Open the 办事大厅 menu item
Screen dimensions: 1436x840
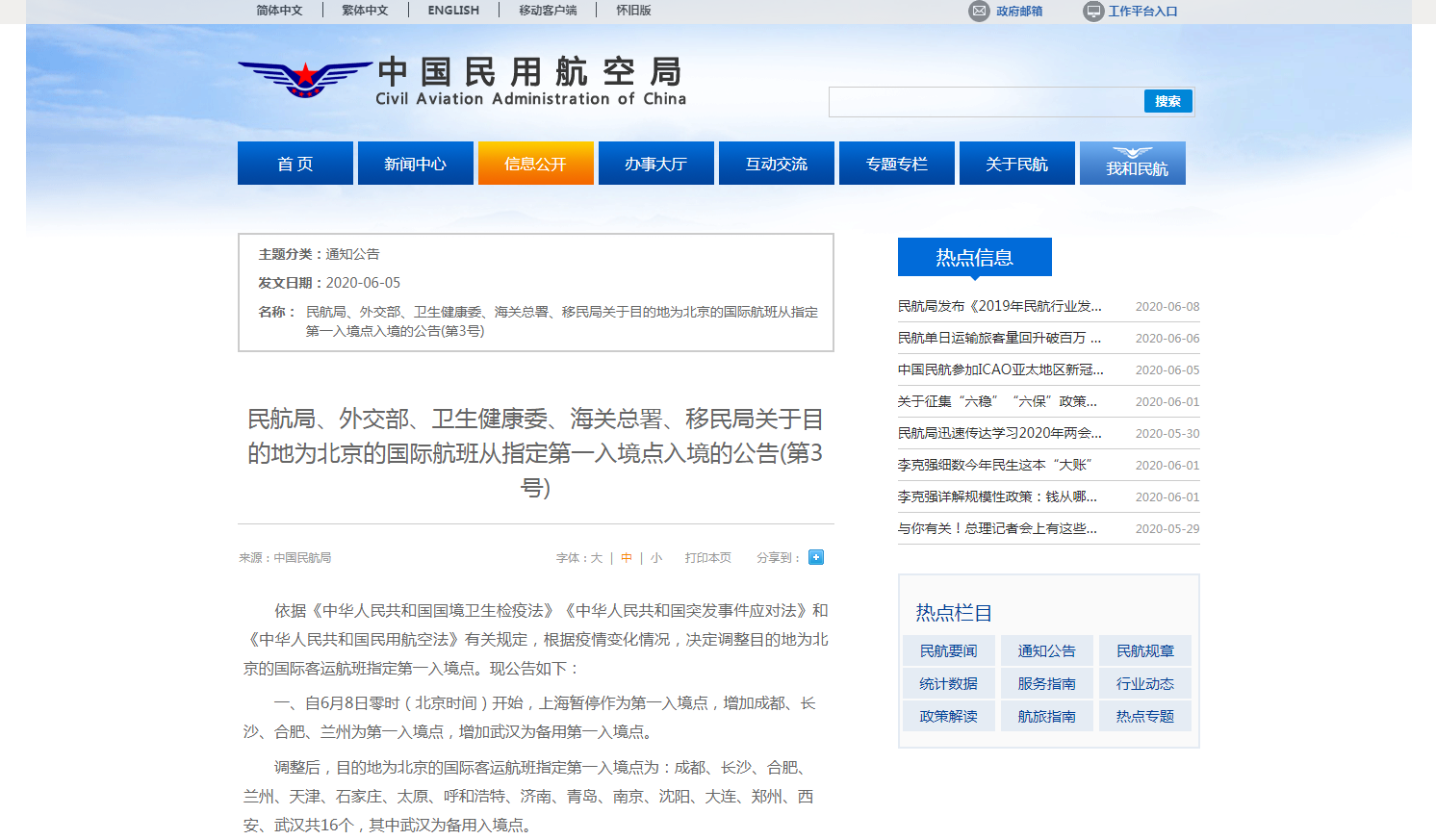click(655, 164)
